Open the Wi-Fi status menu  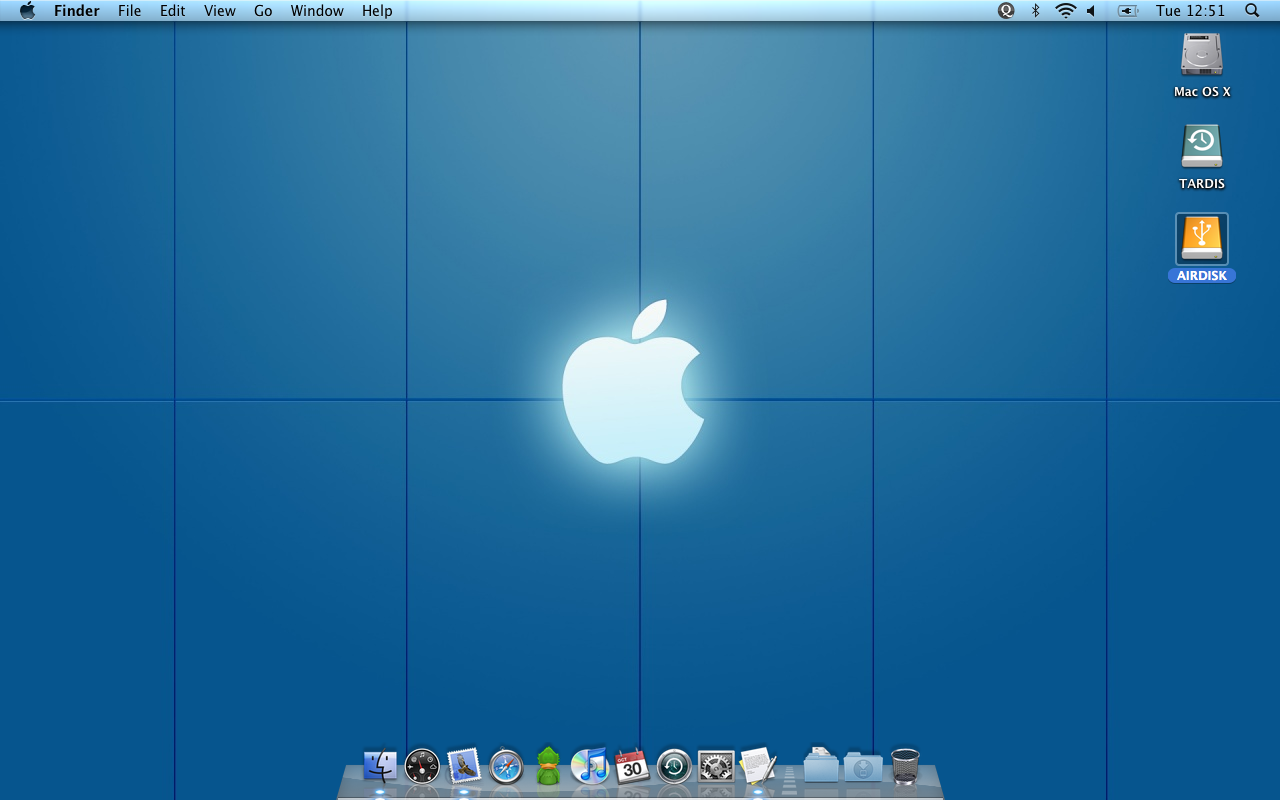[1066, 10]
